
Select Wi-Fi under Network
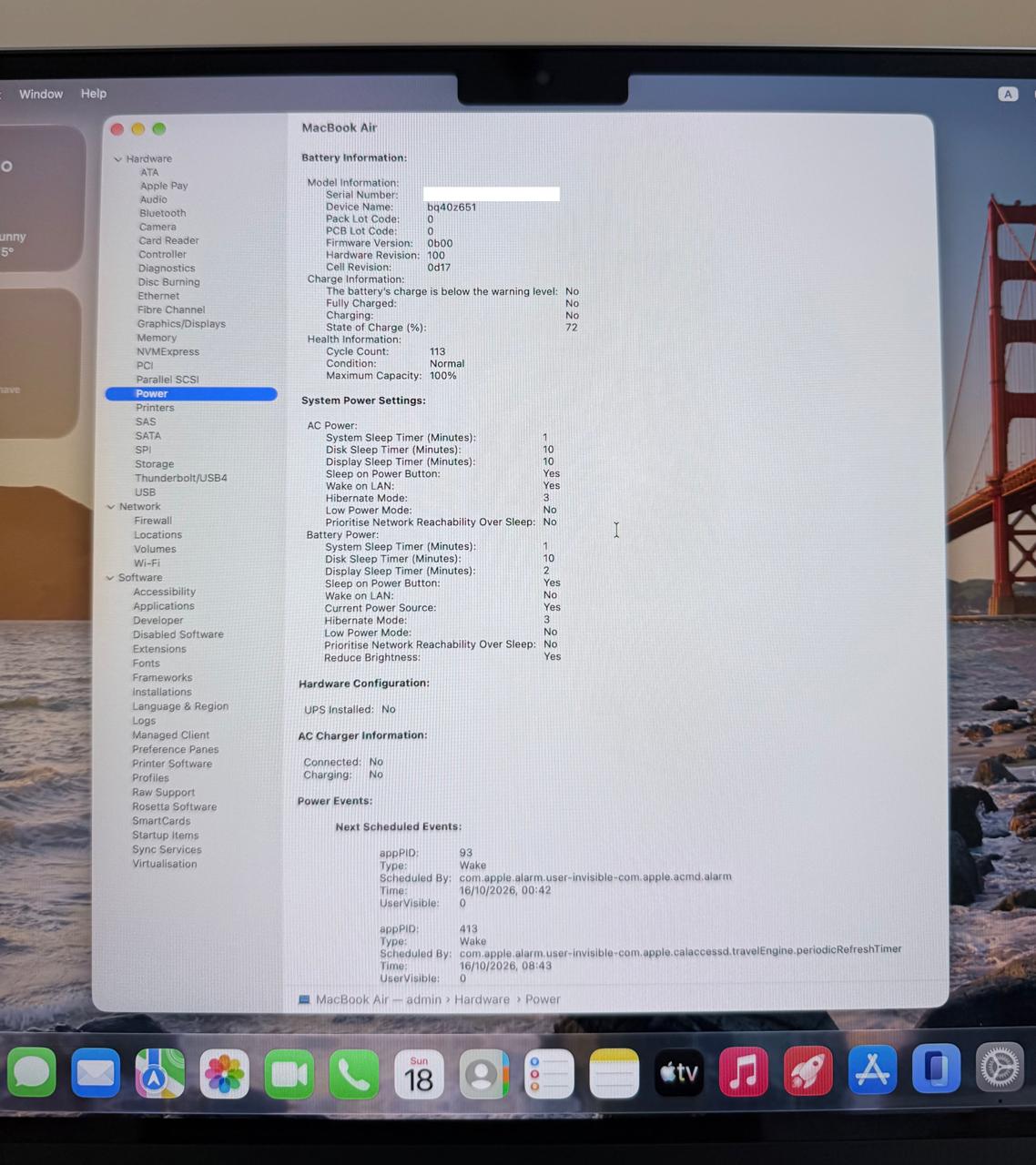click(x=147, y=563)
